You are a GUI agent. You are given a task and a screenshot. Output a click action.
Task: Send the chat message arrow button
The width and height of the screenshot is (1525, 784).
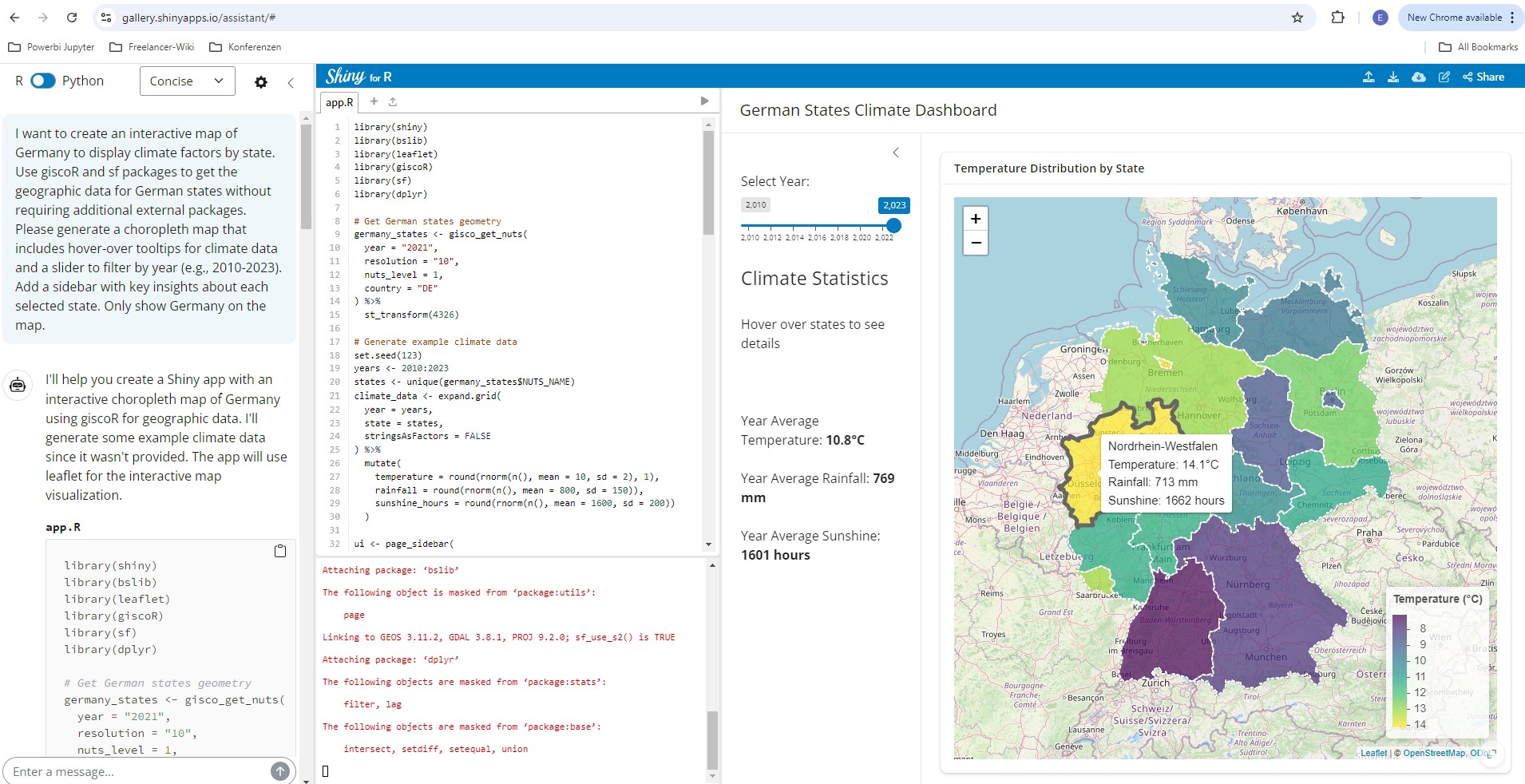tap(280, 771)
